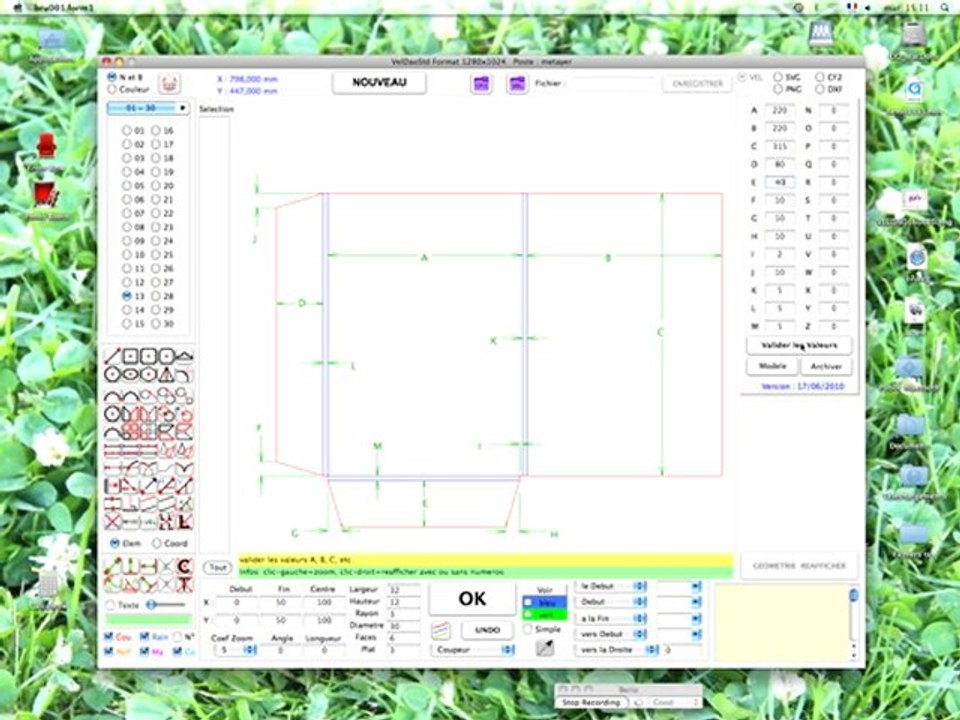Pick the ellipse shape tool
The image size is (960, 720).
click(x=130, y=375)
